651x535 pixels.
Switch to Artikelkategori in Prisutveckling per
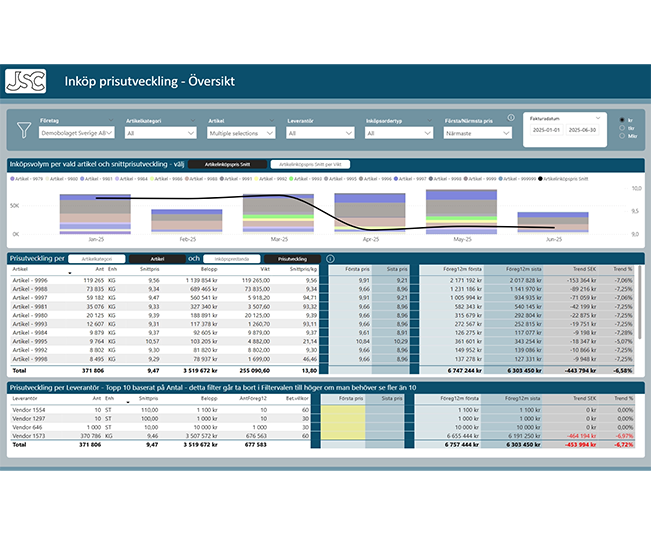(x=97, y=259)
